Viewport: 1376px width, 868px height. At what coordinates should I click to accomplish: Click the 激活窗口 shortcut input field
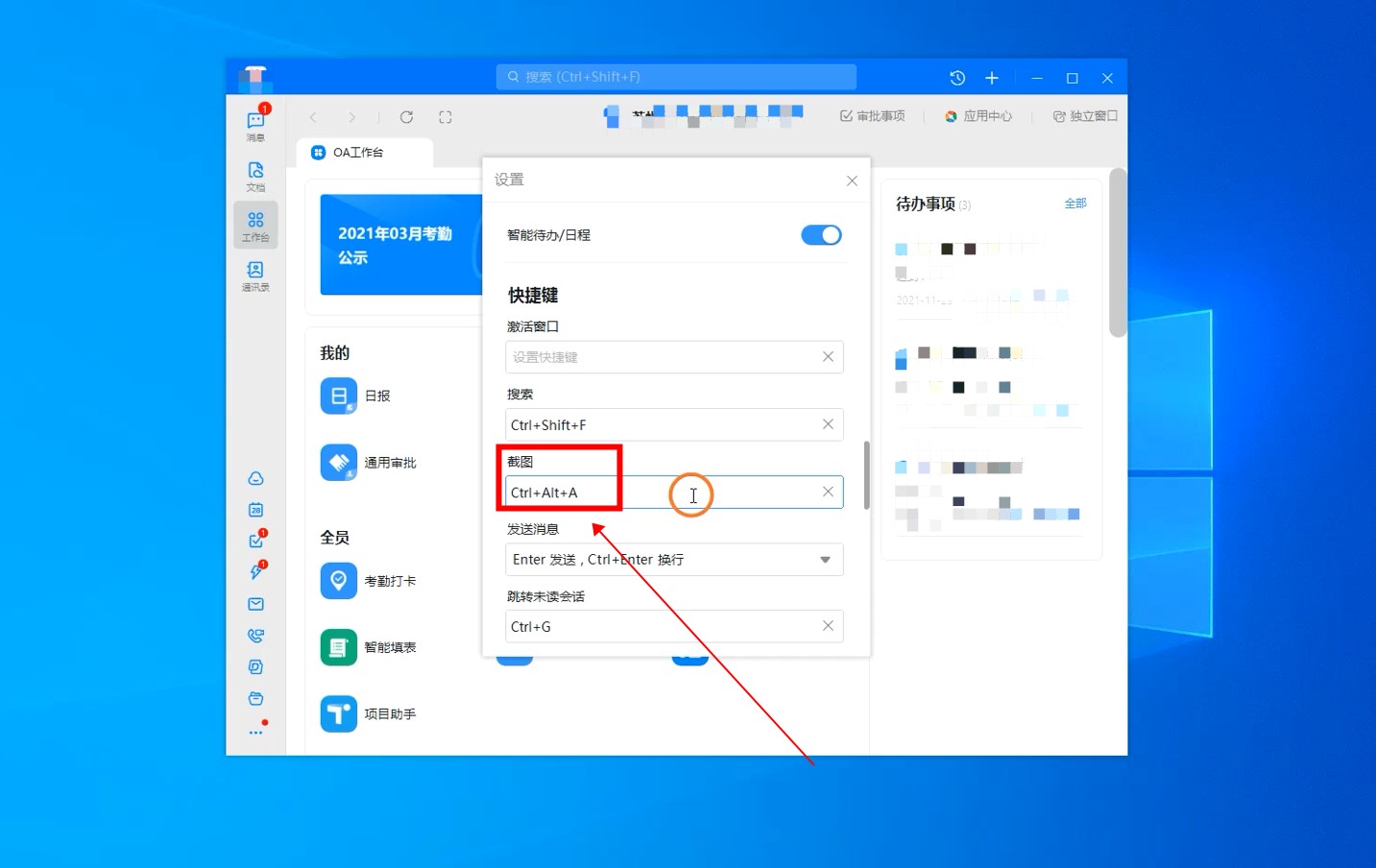(x=663, y=357)
